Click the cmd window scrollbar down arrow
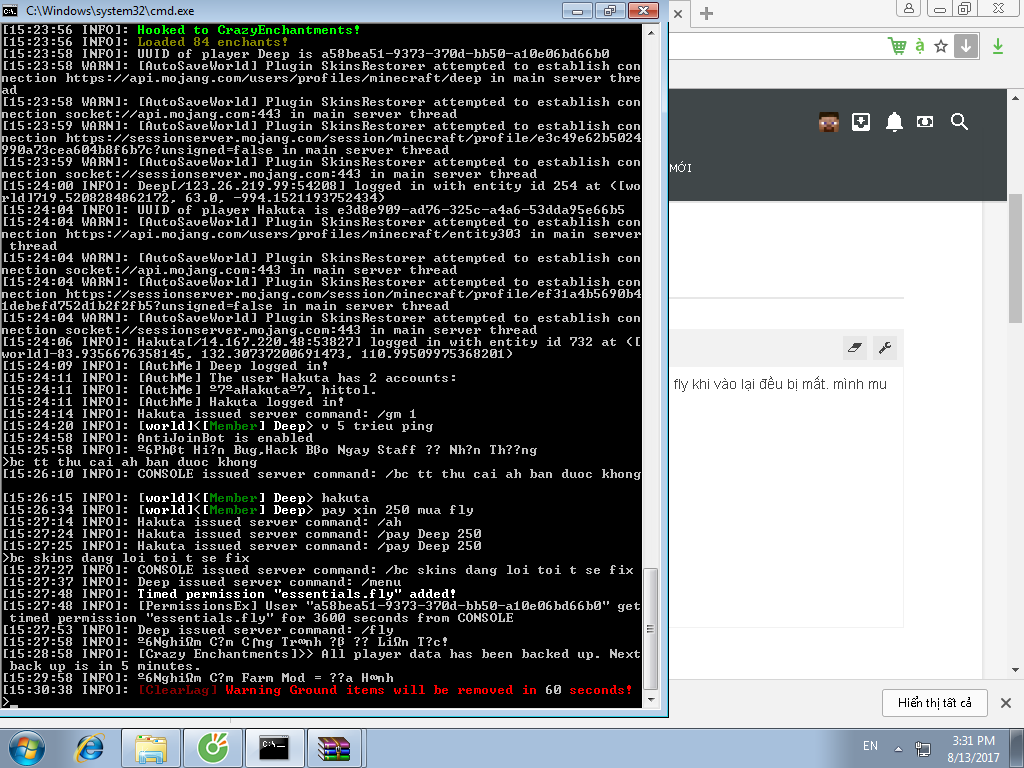Screen dimensions: 1024x768 [651, 699]
